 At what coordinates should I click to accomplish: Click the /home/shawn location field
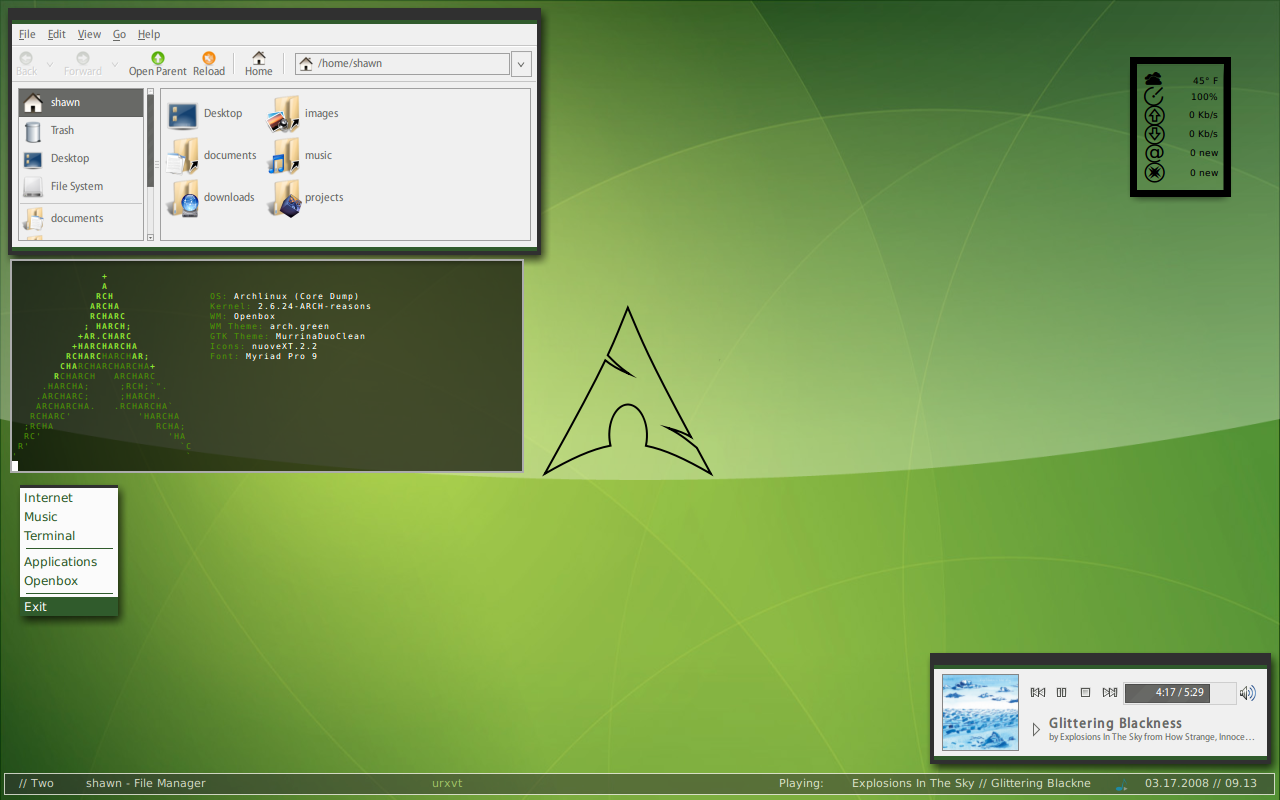(402, 64)
